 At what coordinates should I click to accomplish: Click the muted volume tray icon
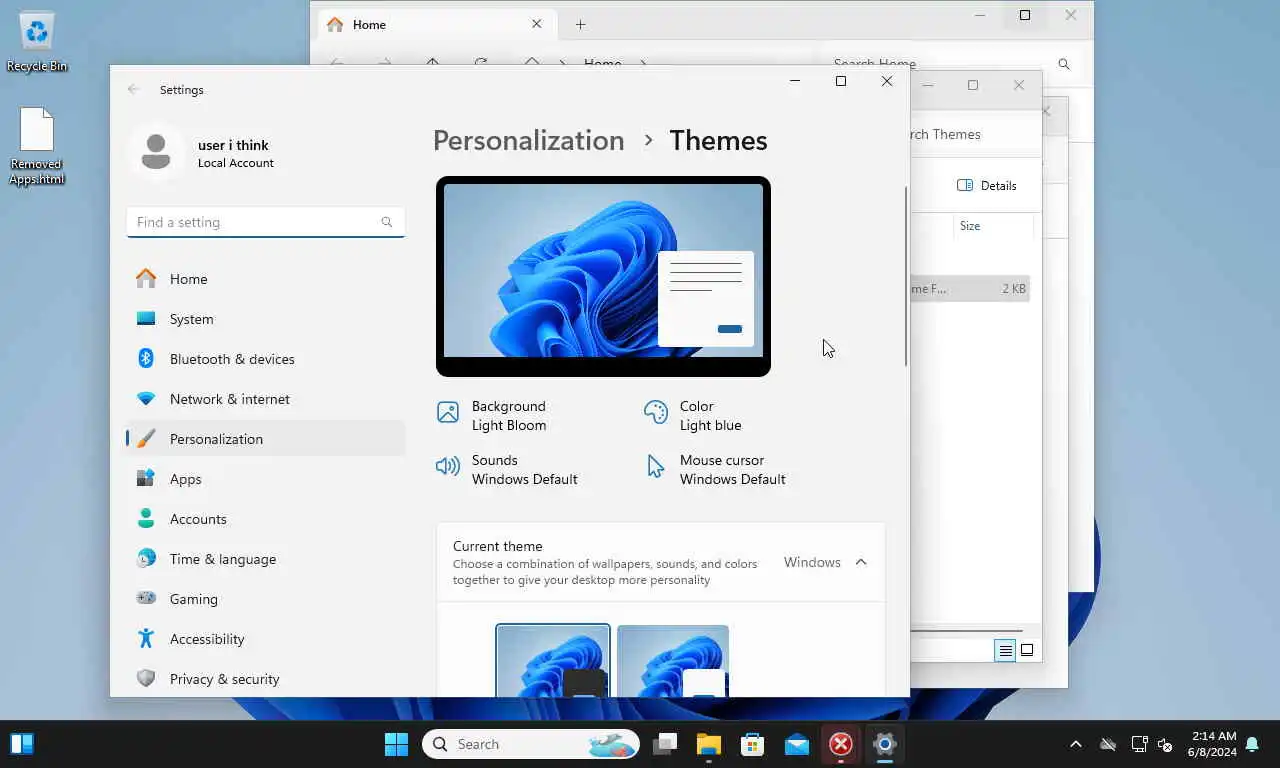pyautogui.click(x=1165, y=744)
